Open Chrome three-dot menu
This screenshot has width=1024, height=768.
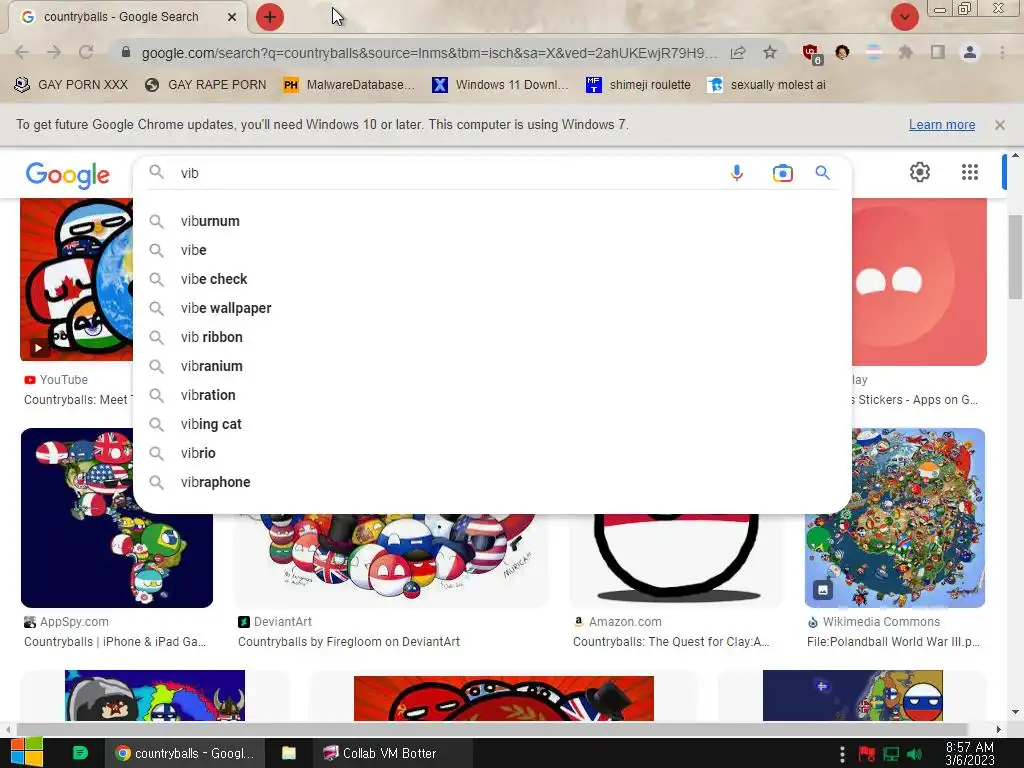1002,52
